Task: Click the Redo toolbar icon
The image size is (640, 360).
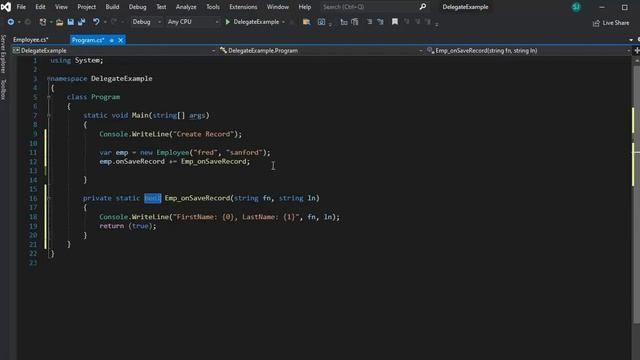Action: 114,22
